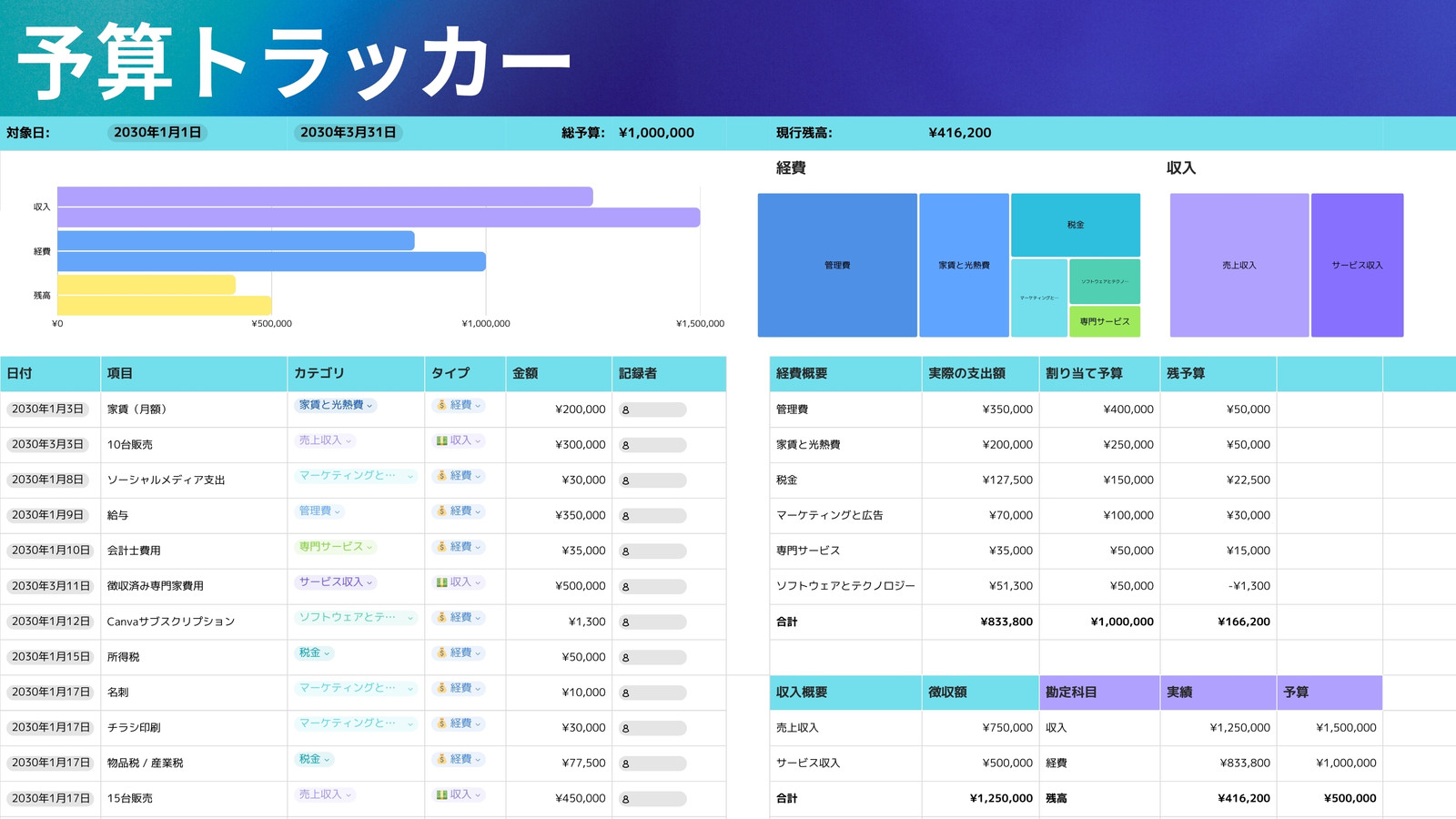Click the 管理費 treemap tile
The image size is (1456, 819).
point(837,265)
